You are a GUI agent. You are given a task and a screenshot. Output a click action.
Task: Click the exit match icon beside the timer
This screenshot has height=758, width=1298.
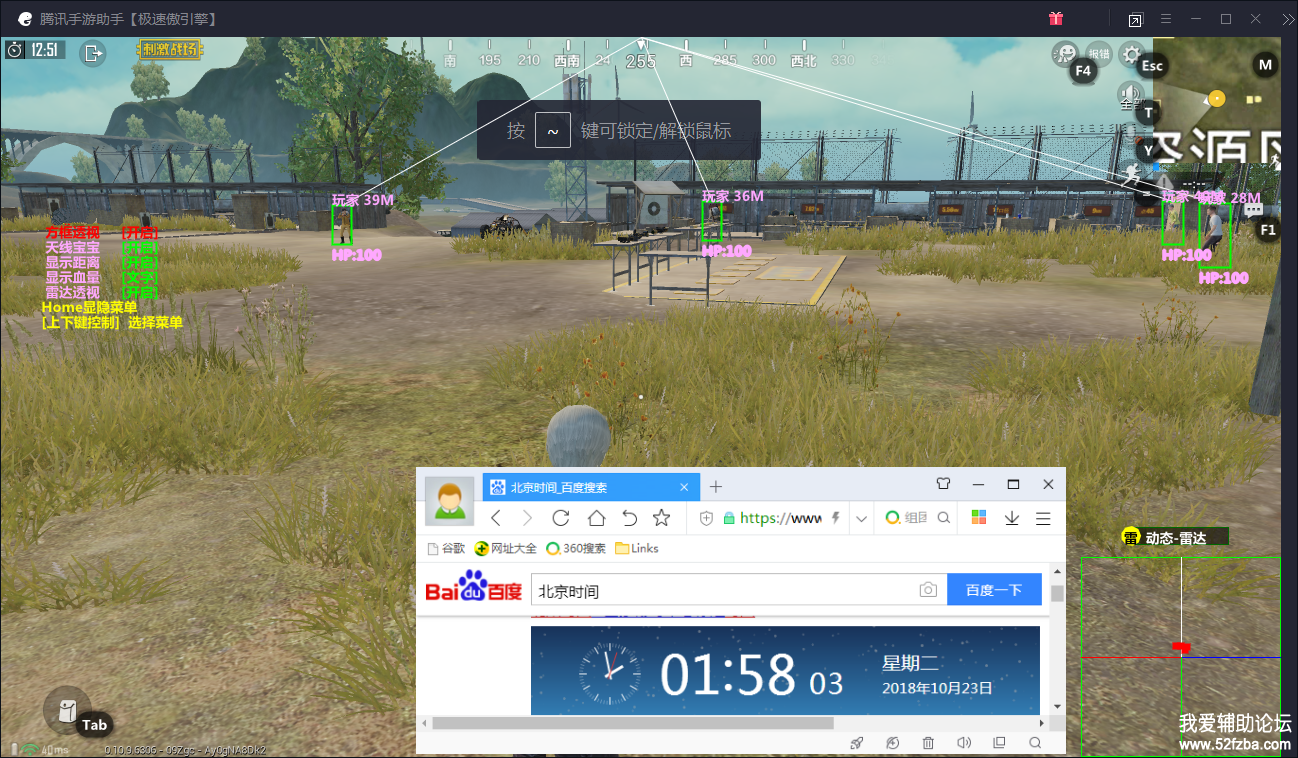click(93, 53)
